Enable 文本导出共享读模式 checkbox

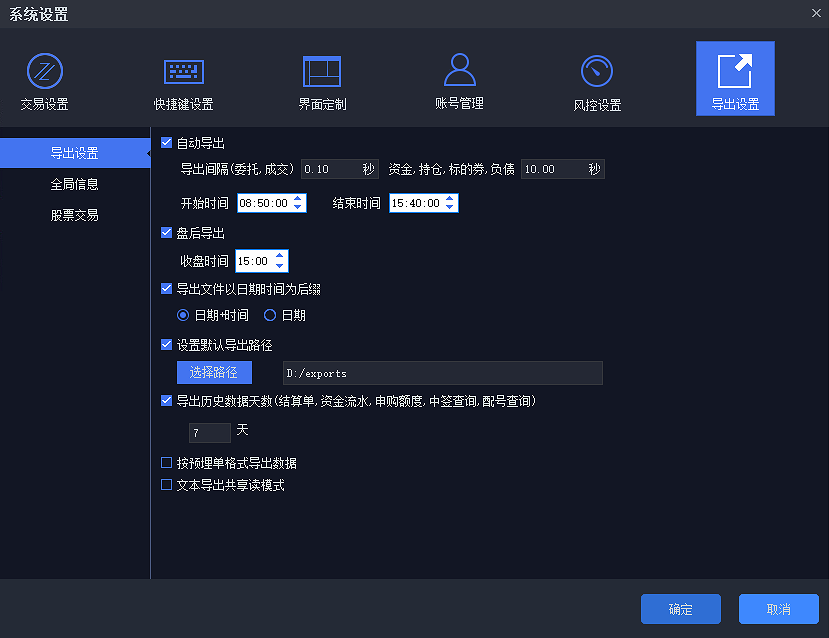167,485
